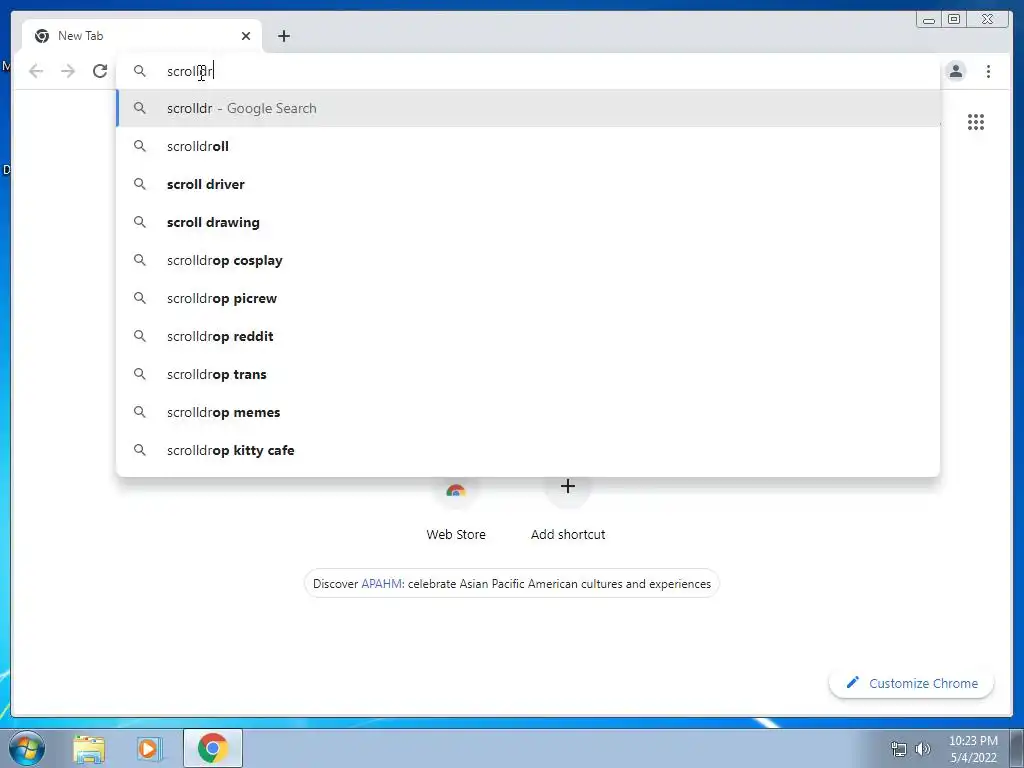Select the scroll driver suggestion
The height and width of the screenshot is (768, 1024).
click(x=528, y=184)
